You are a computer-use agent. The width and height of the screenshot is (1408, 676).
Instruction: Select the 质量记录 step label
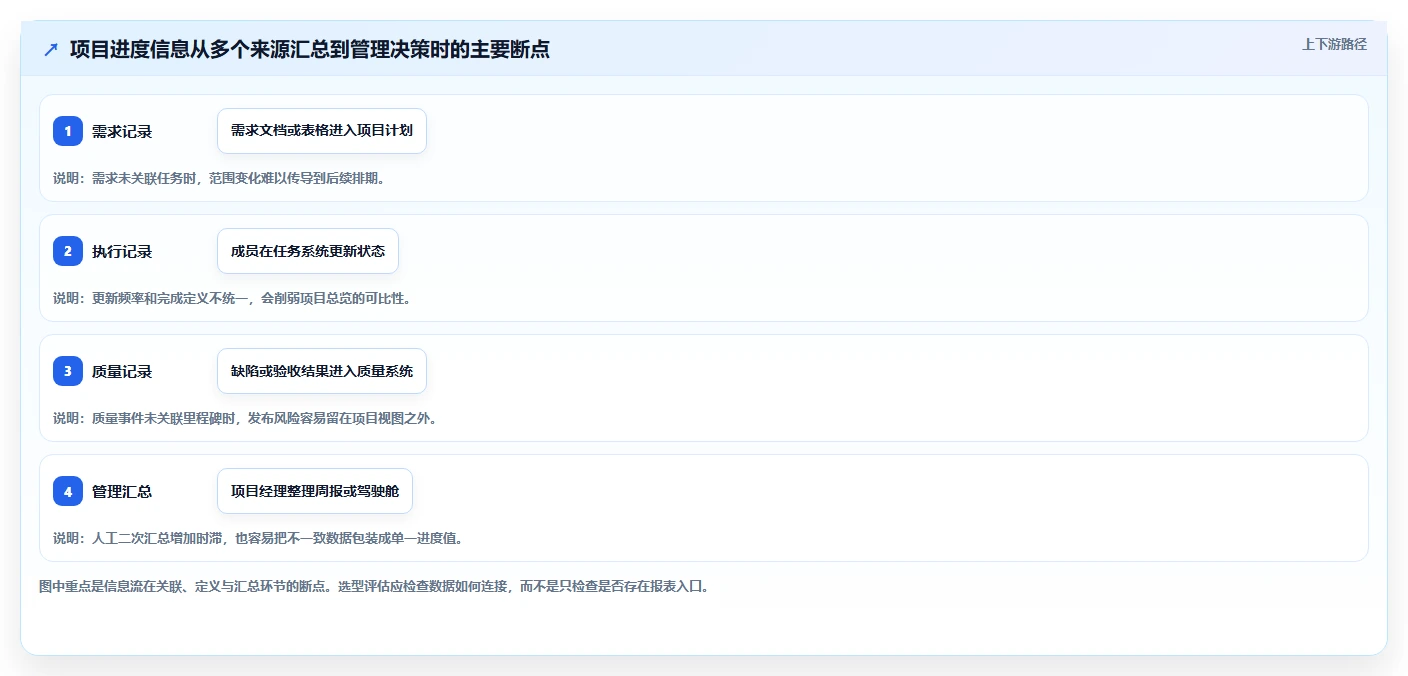coord(122,371)
